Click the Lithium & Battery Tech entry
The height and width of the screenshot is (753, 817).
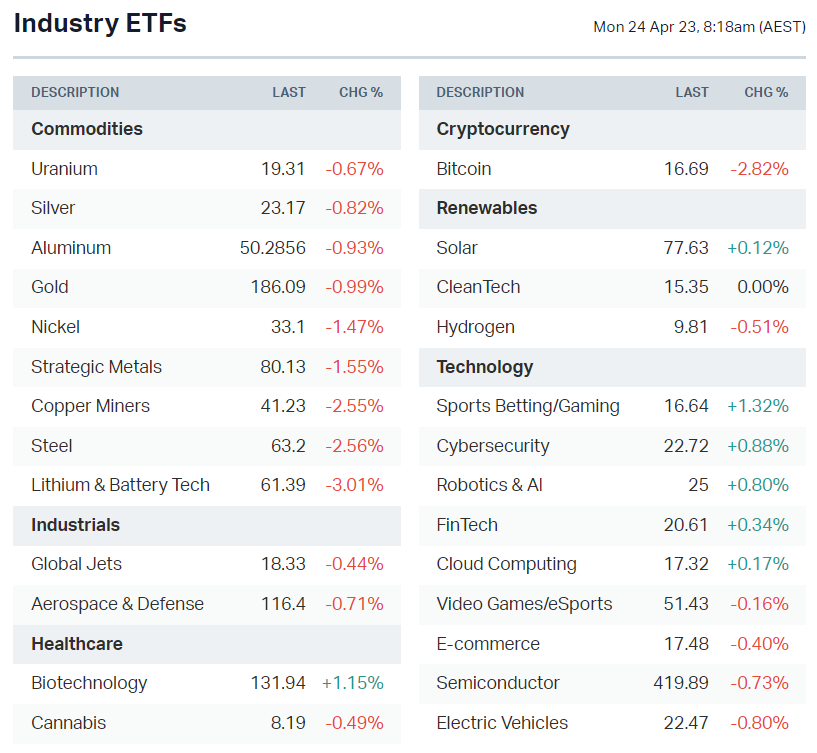[120, 485]
